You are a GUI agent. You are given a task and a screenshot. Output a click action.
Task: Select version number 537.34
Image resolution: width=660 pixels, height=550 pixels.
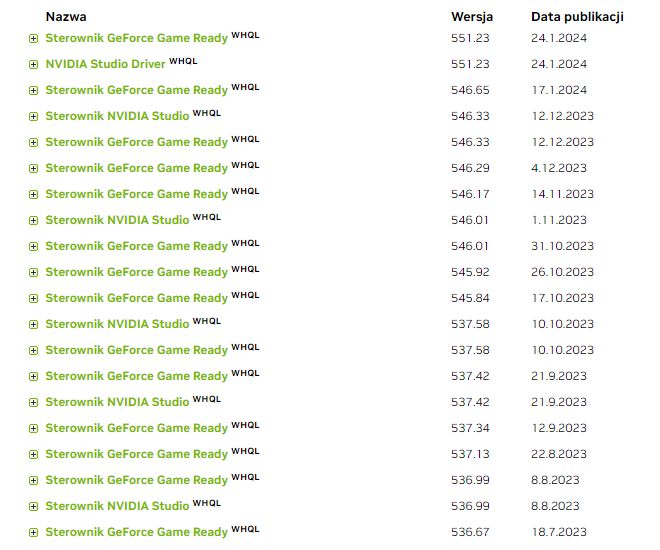[470, 428]
